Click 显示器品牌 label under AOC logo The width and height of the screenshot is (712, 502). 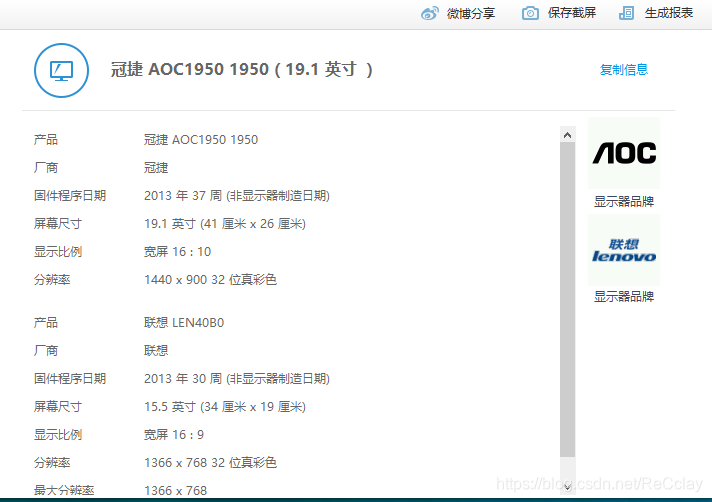[624, 202]
